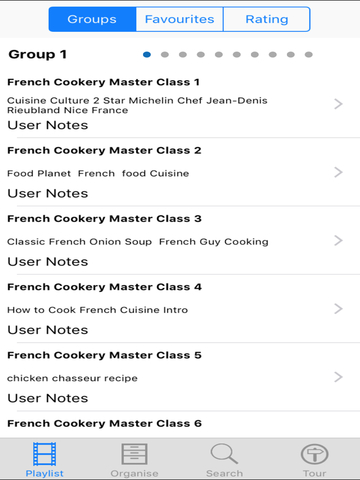360x480 pixels.
Task: Select the Groups segment
Action: [92, 19]
